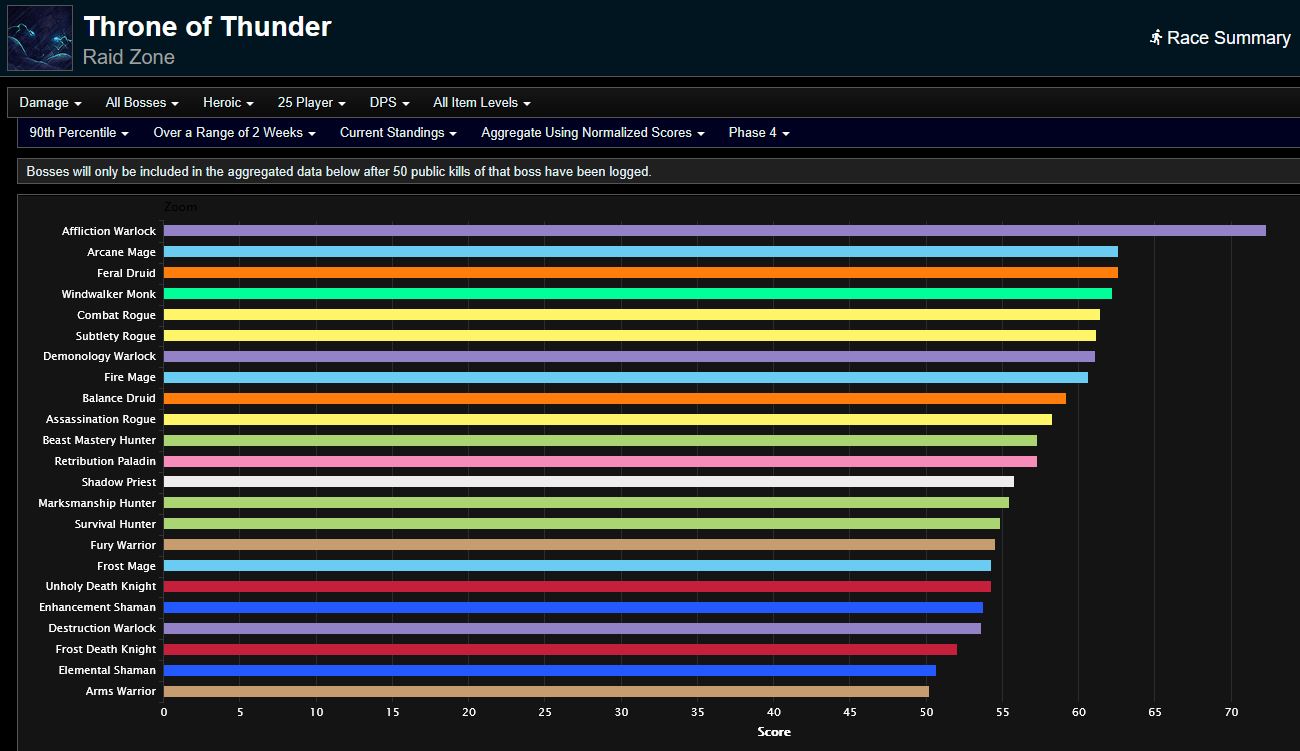Viewport: 1300px width, 751px height.
Task: Click the Affliction Warlock purple bar
Action: [x=714, y=231]
